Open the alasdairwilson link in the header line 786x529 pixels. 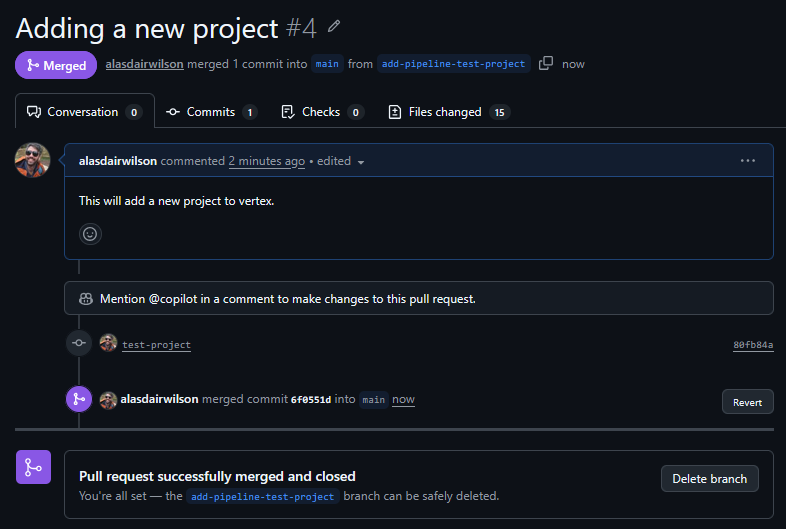point(144,64)
